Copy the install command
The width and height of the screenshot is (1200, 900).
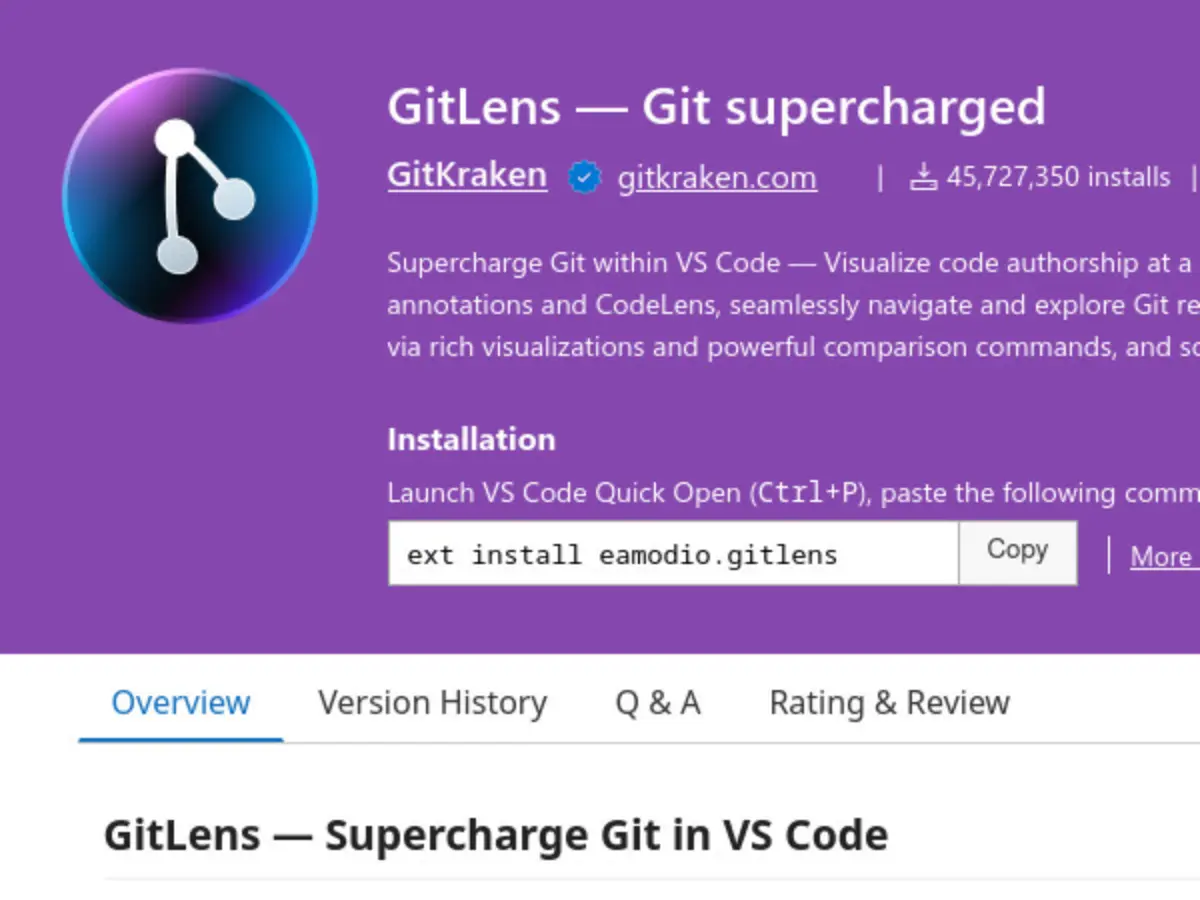(x=1016, y=551)
